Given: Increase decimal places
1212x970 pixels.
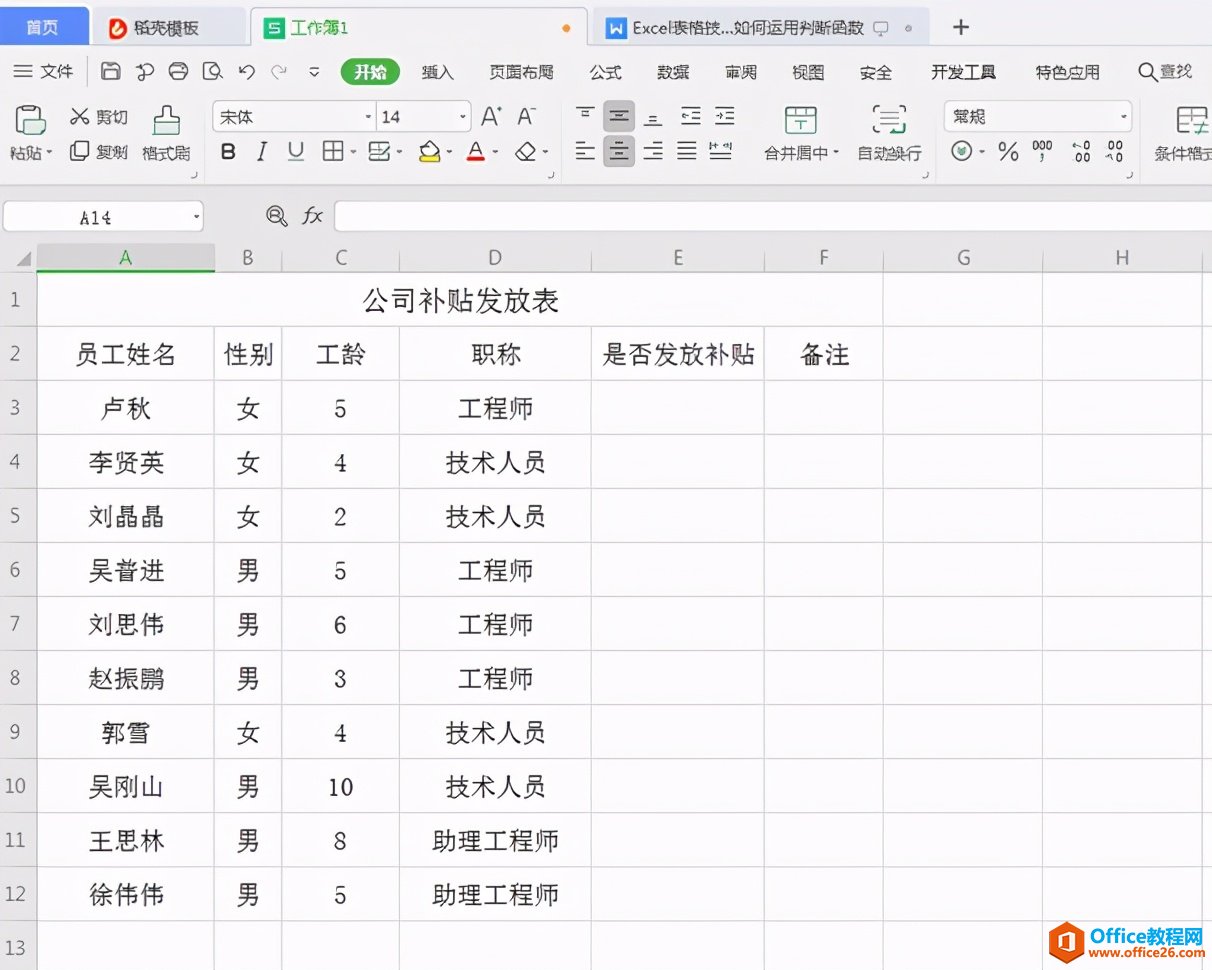Looking at the screenshot, I should tap(1081, 152).
